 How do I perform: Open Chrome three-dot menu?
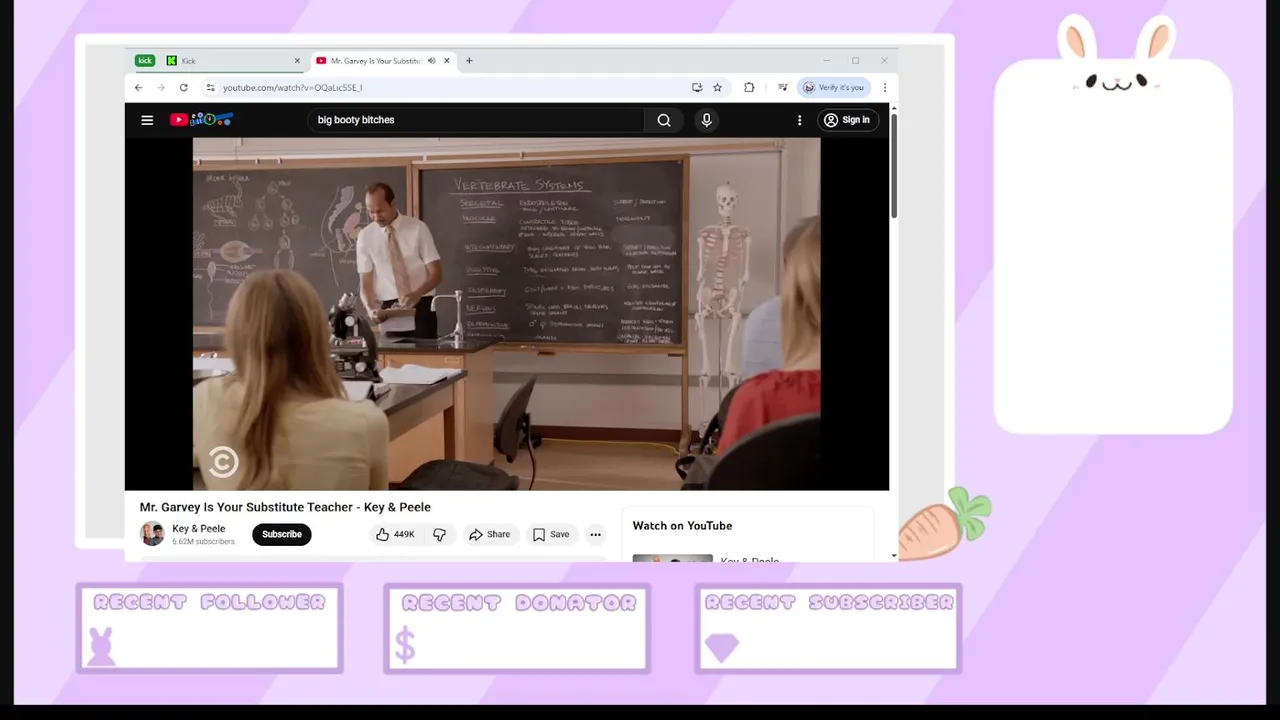click(x=884, y=88)
